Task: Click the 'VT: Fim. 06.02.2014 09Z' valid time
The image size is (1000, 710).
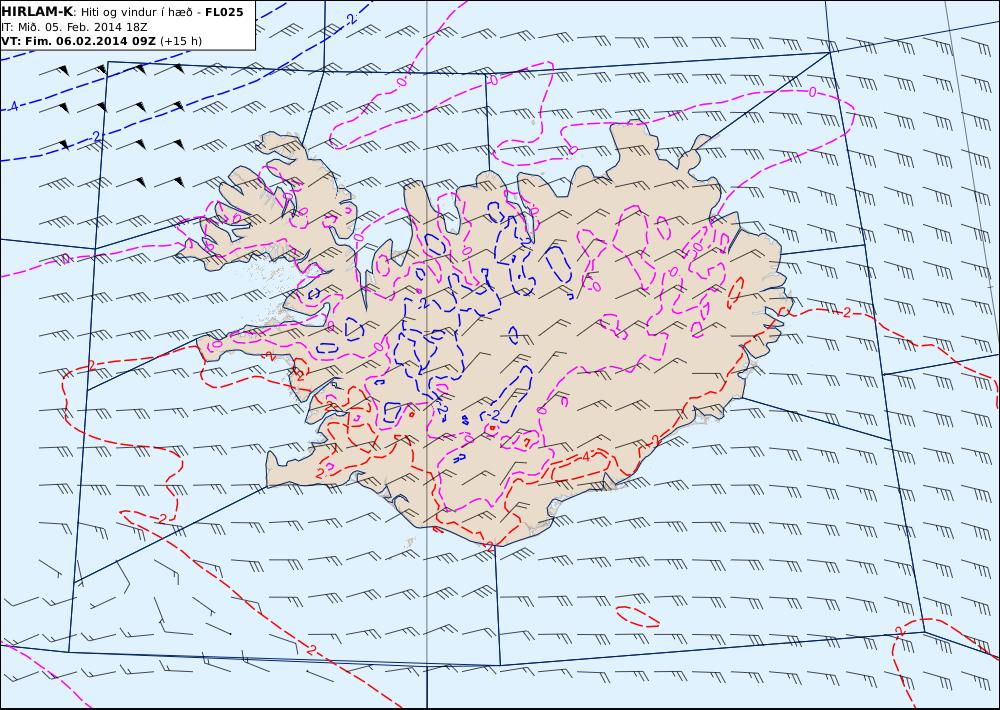Action: (78, 41)
